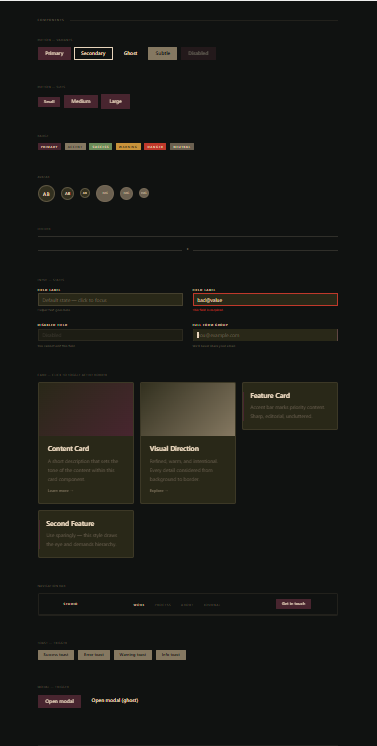Viewport: 377px width, 746px height.
Task: Click the medium image placeholder avatar
Action: (126, 194)
